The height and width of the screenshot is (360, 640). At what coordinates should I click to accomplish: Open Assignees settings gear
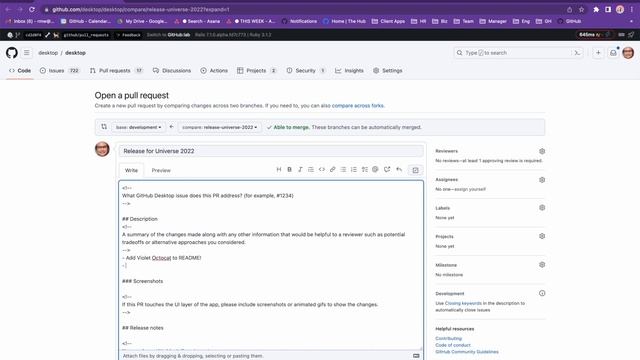(x=542, y=180)
